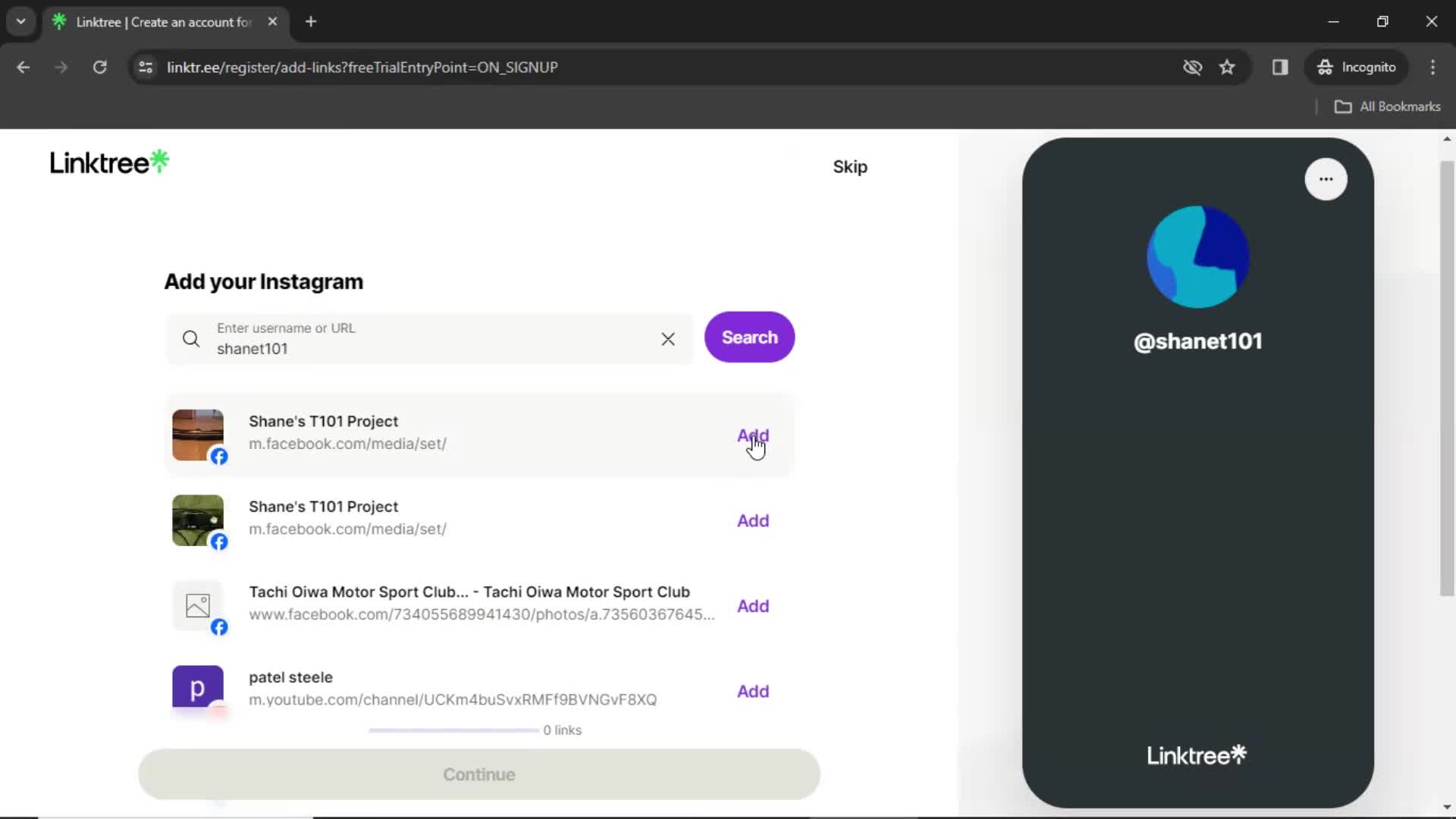The image size is (1456, 819).
Task: Click the Incognito profile indicator
Action: coord(1356,67)
